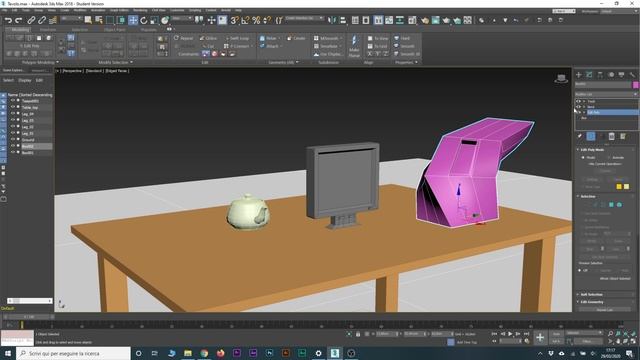Select the Animate radio button
The image size is (640, 360).
609,158
